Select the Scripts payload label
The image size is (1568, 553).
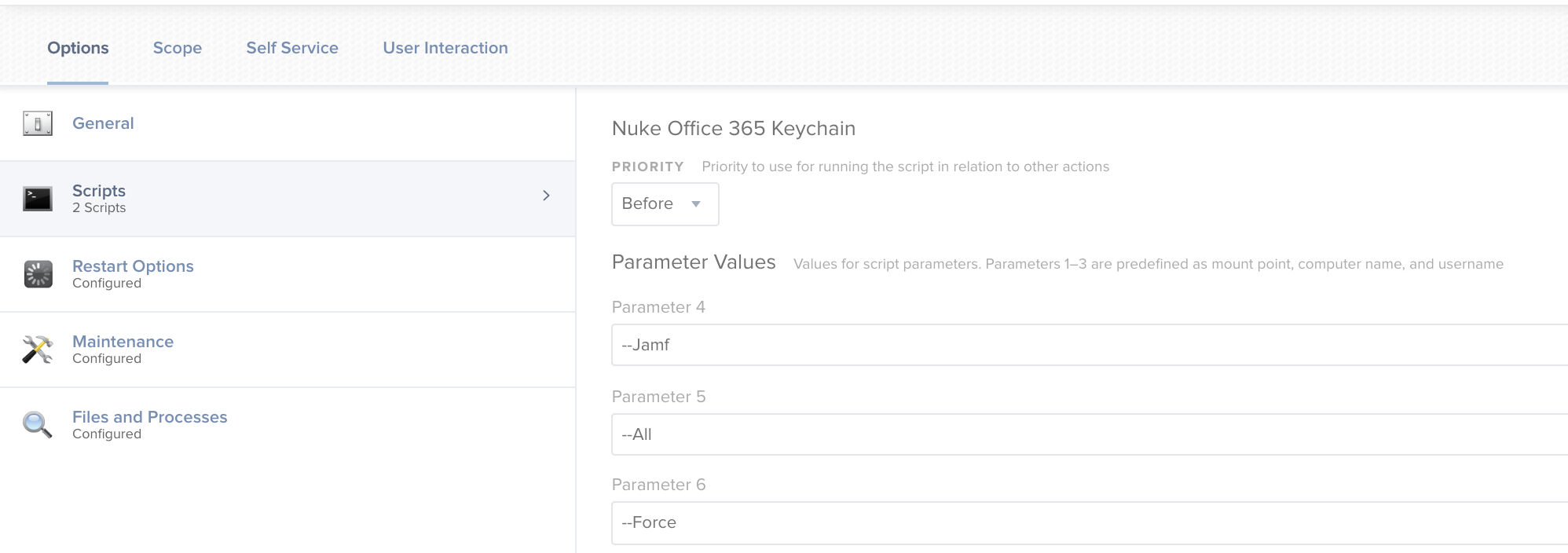pyautogui.click(x=99, y=191)
